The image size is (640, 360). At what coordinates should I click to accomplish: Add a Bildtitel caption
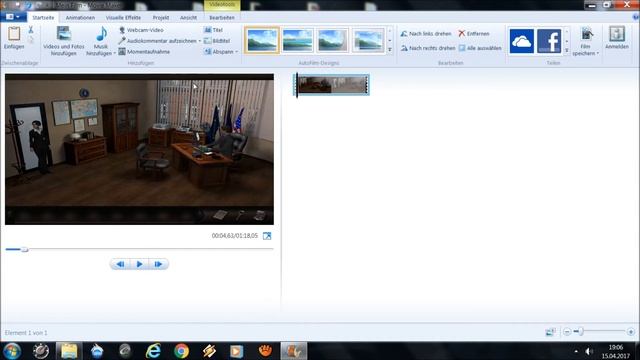pyautogui.click(x=217, y=41)
